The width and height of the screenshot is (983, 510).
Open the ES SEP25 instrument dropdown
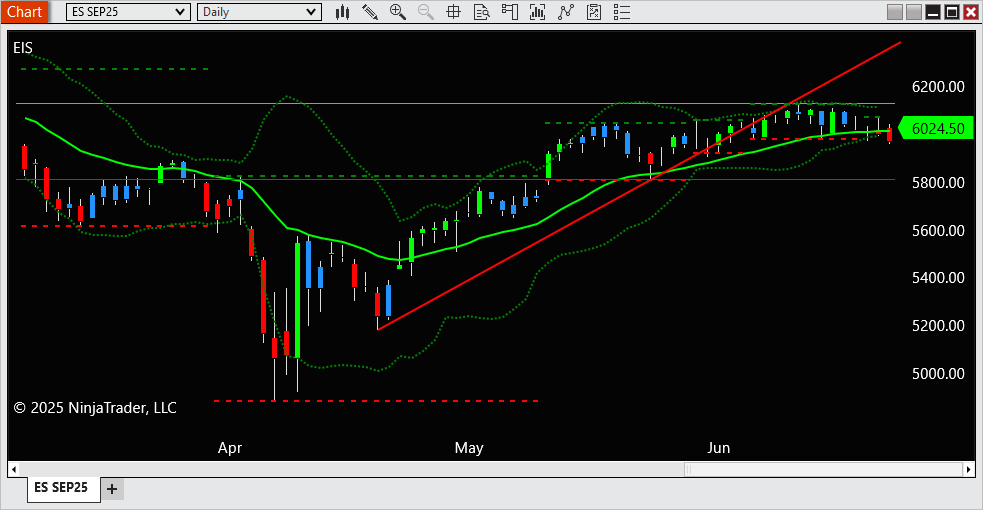coord(128,12)
